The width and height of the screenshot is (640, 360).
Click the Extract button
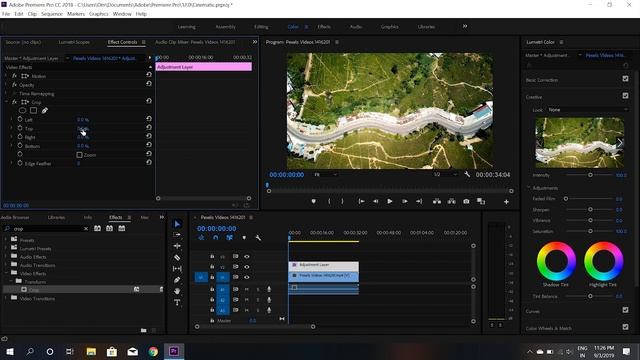tap(451, 201)
